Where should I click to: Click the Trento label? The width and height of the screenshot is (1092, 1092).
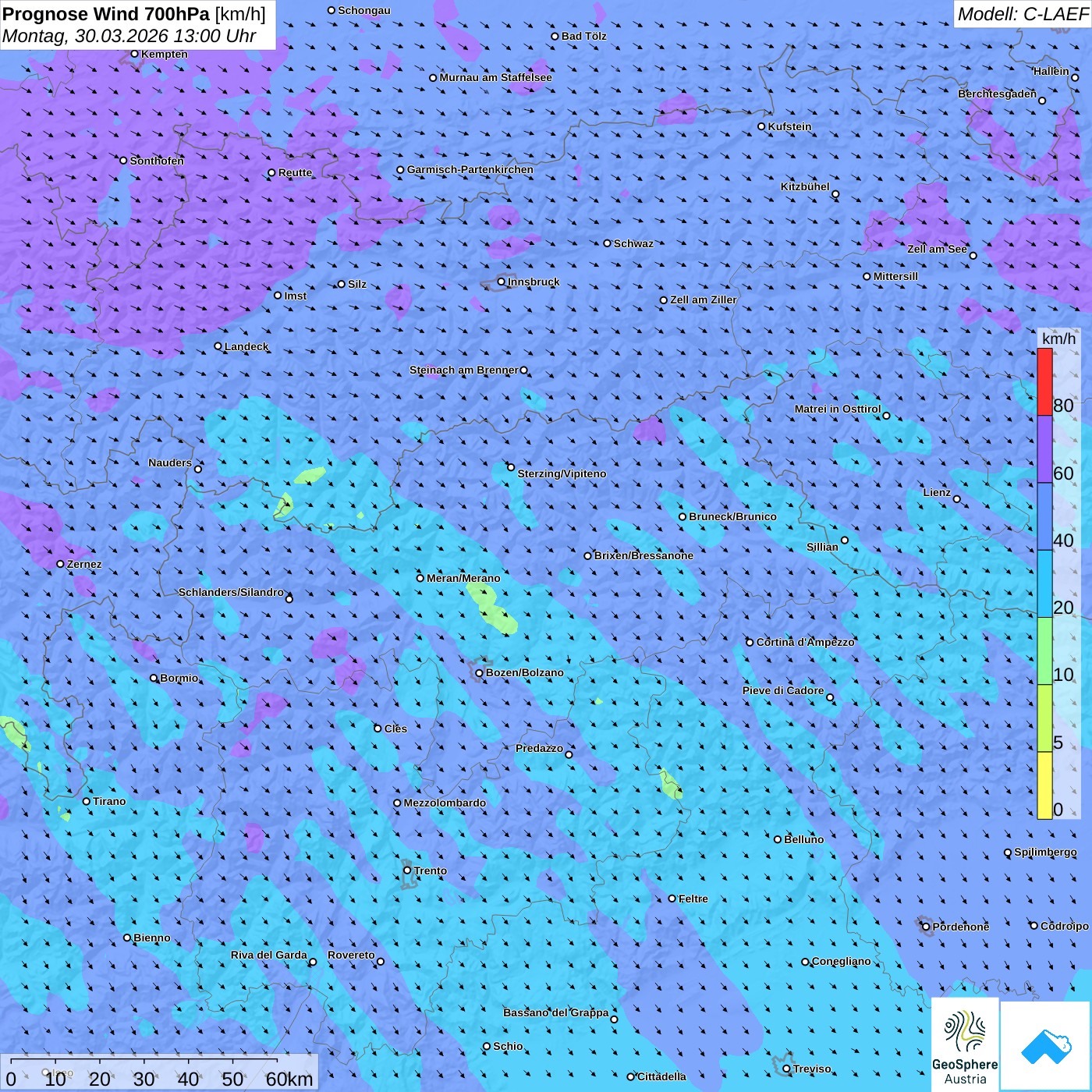[431, 870]
